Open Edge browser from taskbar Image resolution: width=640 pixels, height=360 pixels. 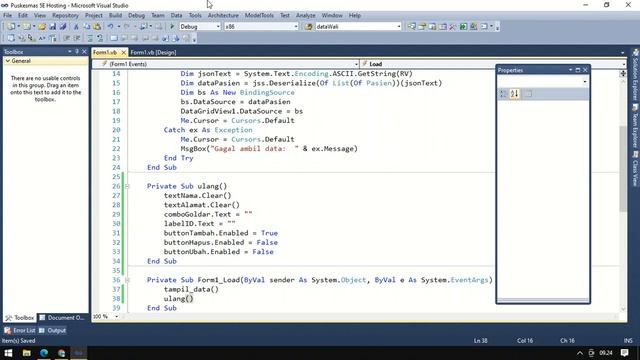click(x=44, y=353)
